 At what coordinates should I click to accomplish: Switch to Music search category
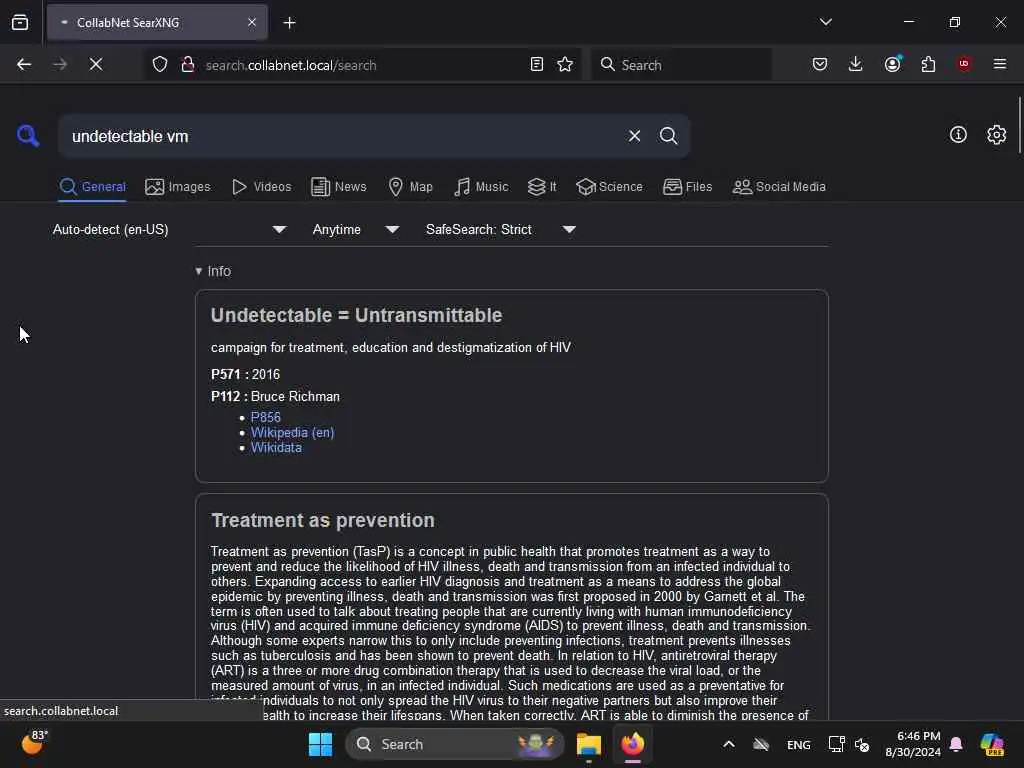pos(481,187)
